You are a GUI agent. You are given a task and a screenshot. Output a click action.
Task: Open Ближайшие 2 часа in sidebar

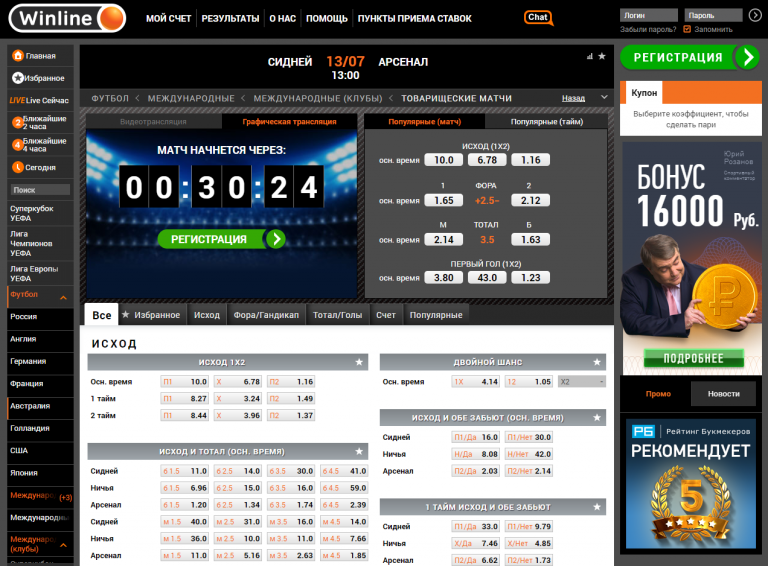point(40,123)
